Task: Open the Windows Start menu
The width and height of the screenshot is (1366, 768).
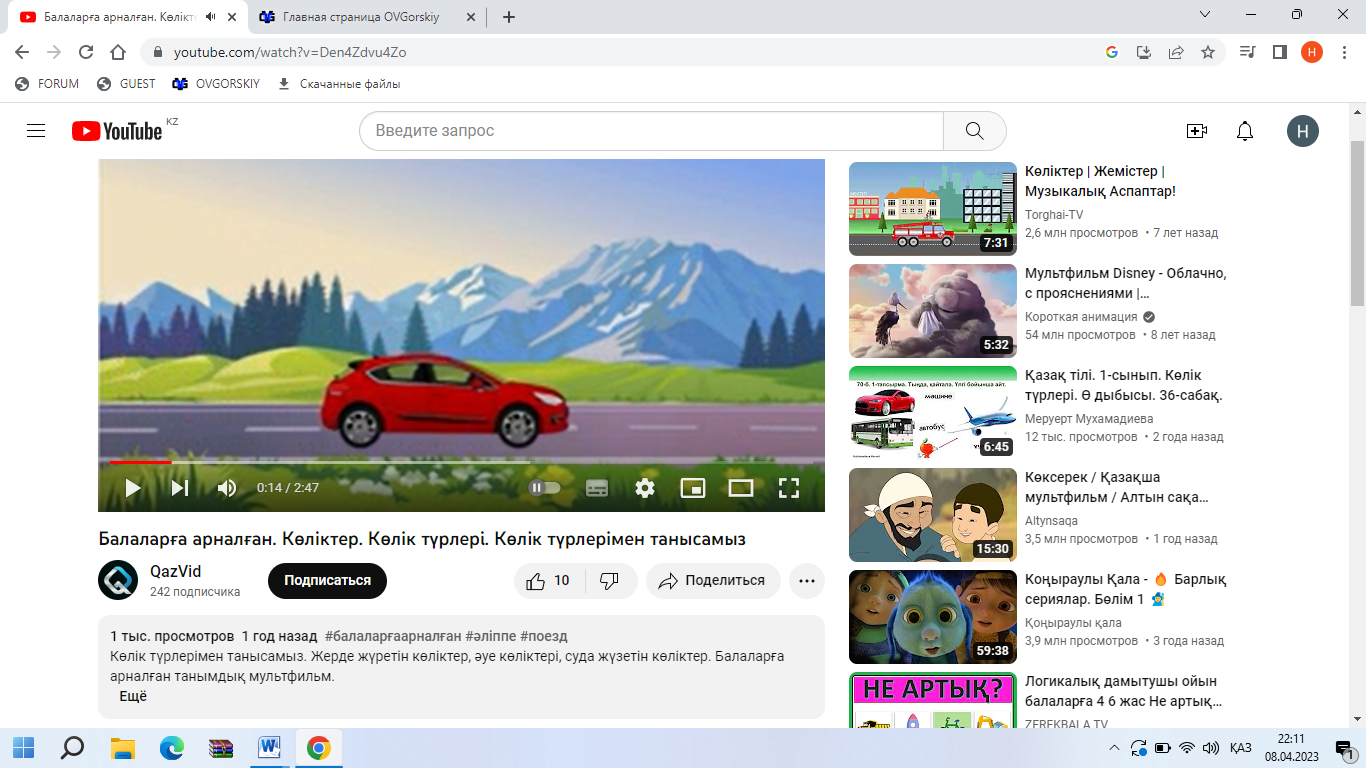Action: (23, 748)
